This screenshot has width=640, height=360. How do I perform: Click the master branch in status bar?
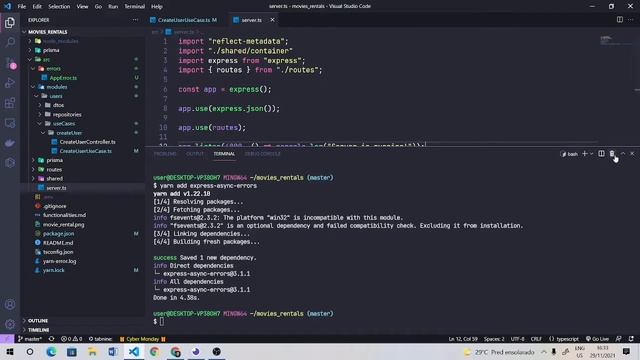(30, 339)
